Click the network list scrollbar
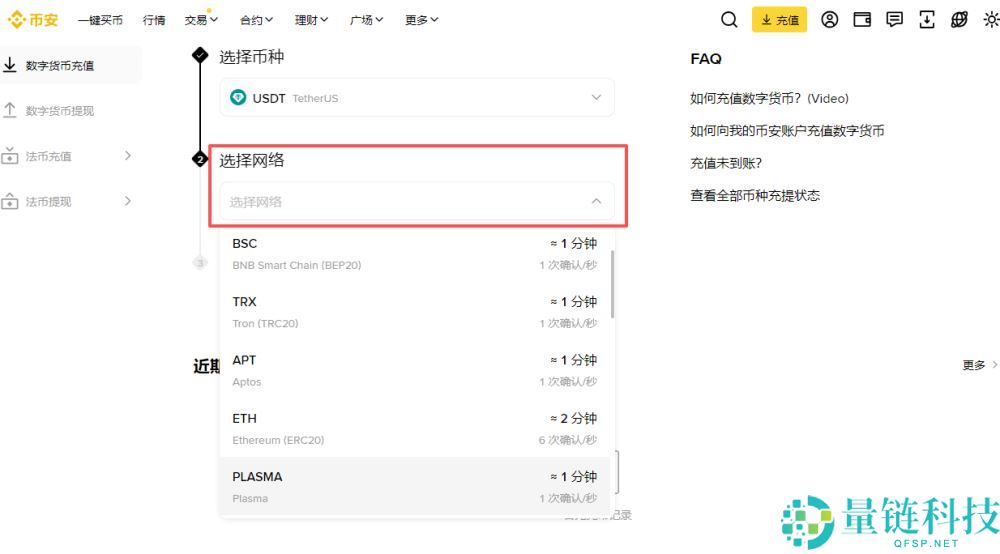 coord(613,284)
